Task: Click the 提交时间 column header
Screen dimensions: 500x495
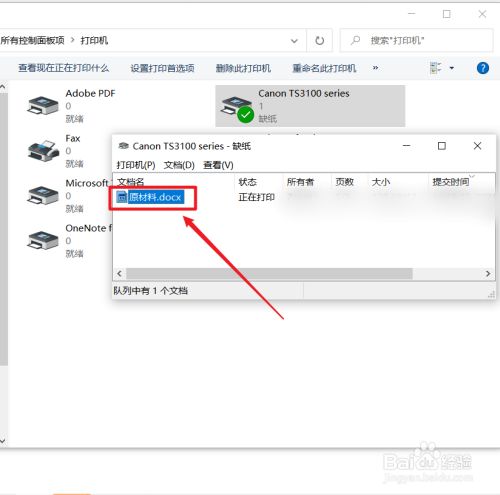Action: (461, 182)
